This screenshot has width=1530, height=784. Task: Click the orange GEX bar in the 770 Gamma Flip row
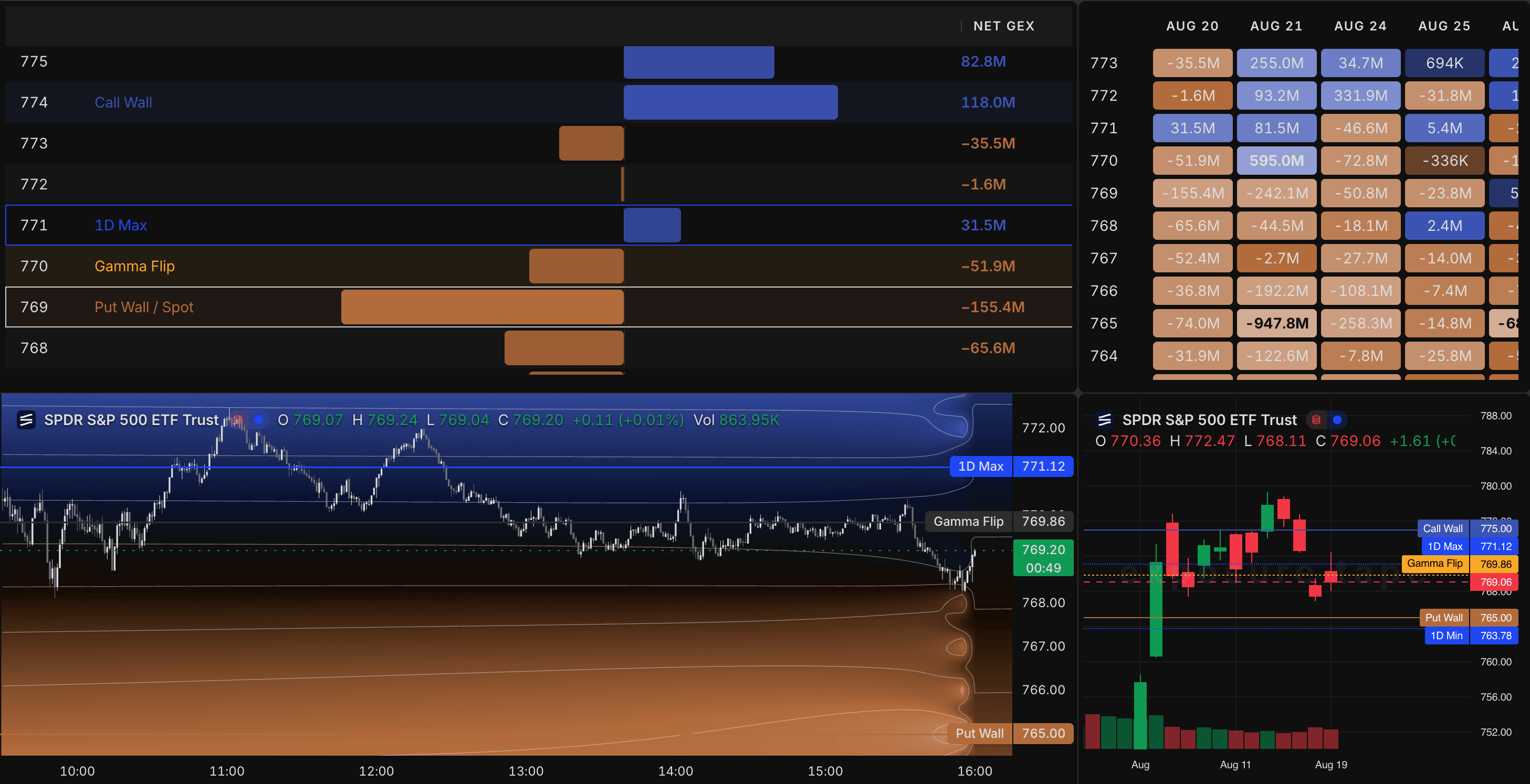(576, 267)
